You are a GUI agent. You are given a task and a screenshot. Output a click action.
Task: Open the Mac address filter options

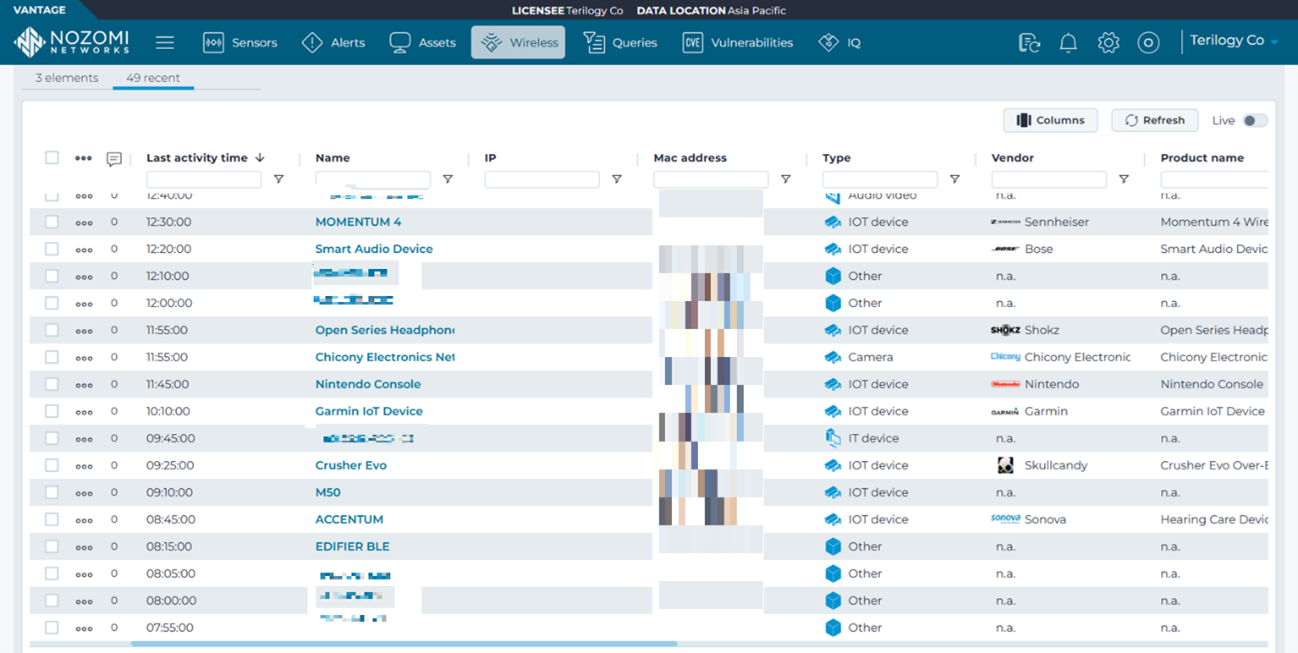click(786, 180)
